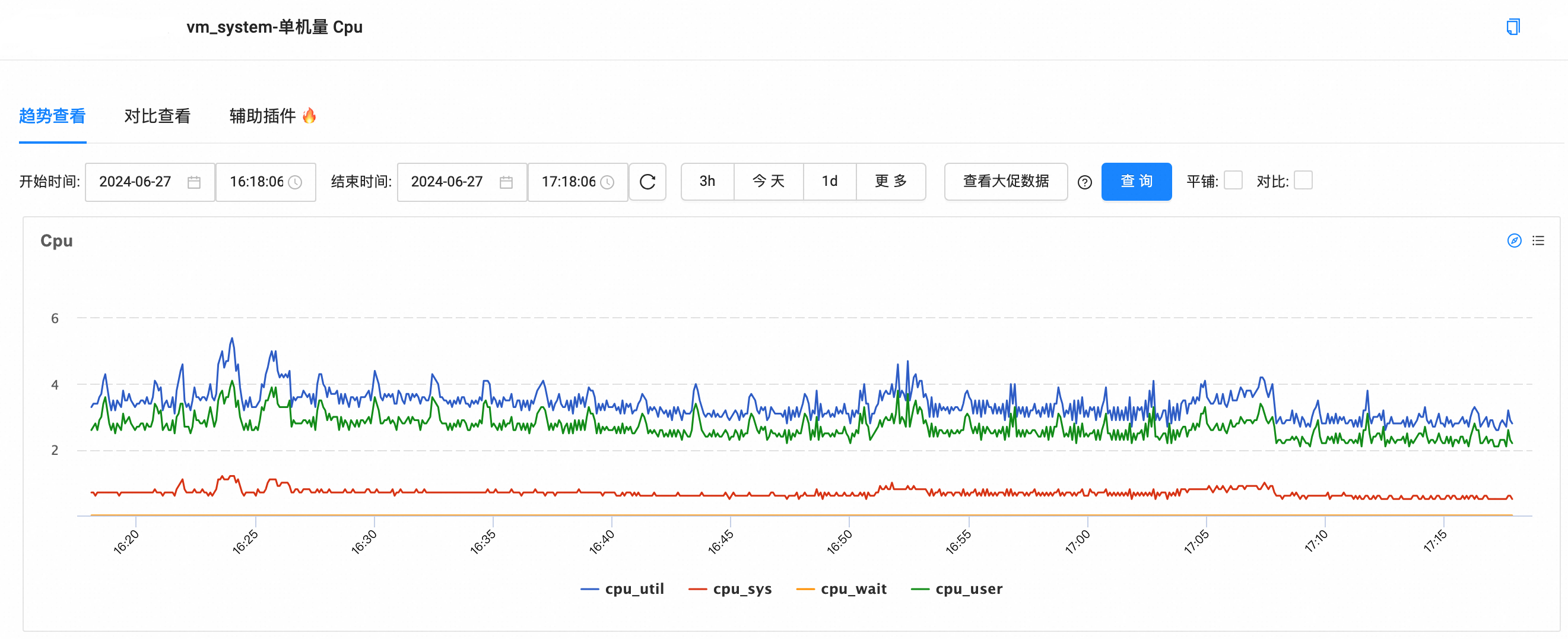Click the 结束时间 label
The image size is (1568, 639).
tap(361, 182)
